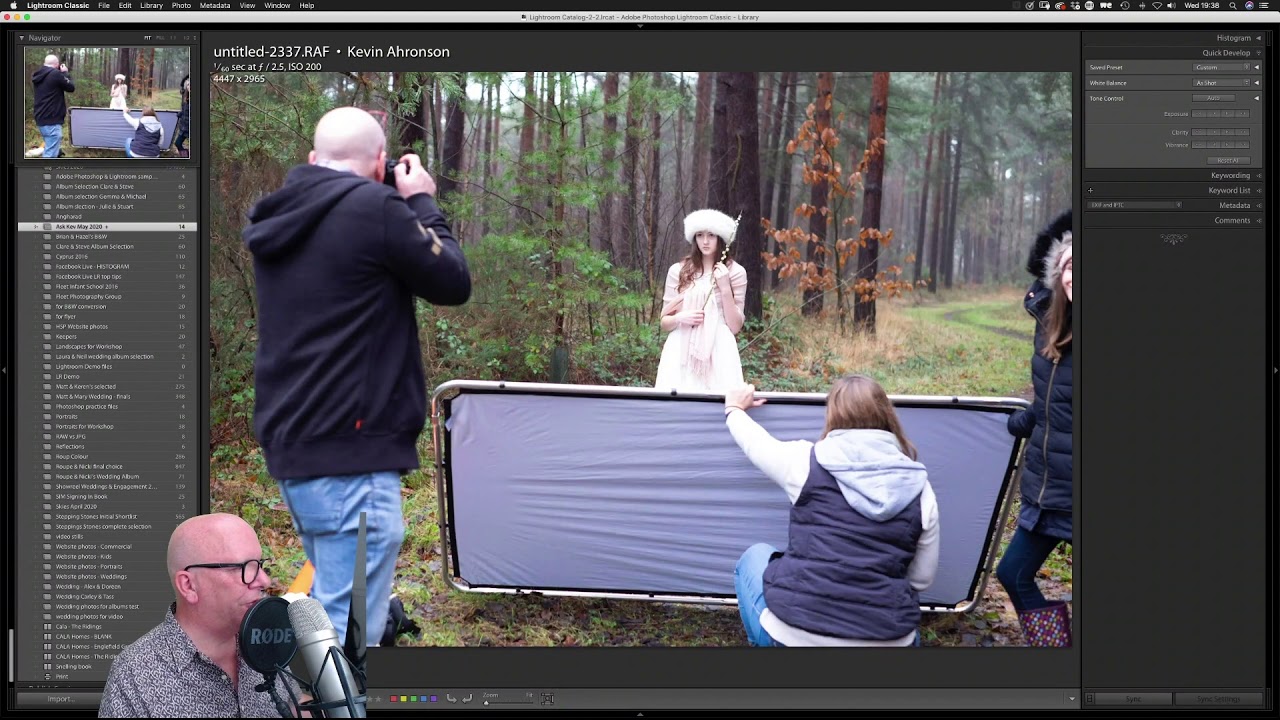The width and height of the screenshot is (1280, 720).
Task: Apply the yellow color label
Action: point(403,699)
